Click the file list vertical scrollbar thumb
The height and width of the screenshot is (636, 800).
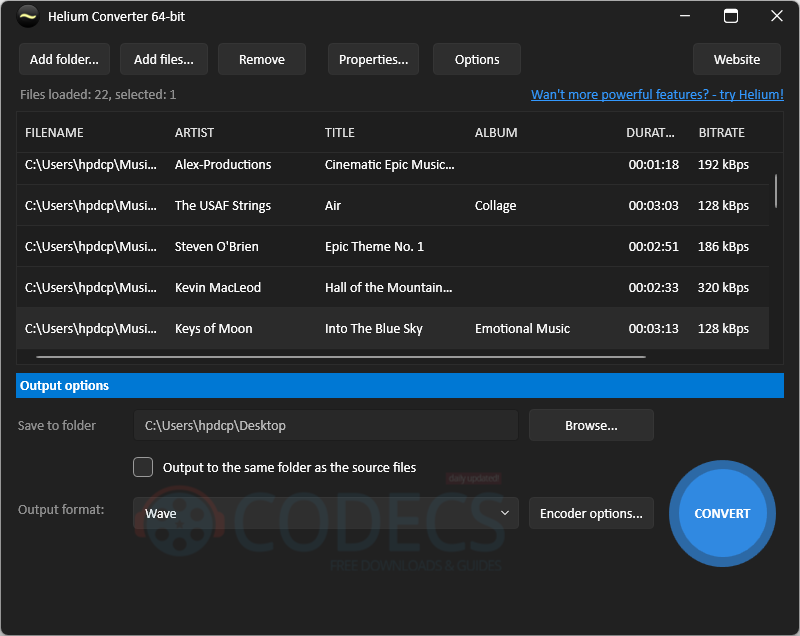[776, 191]
